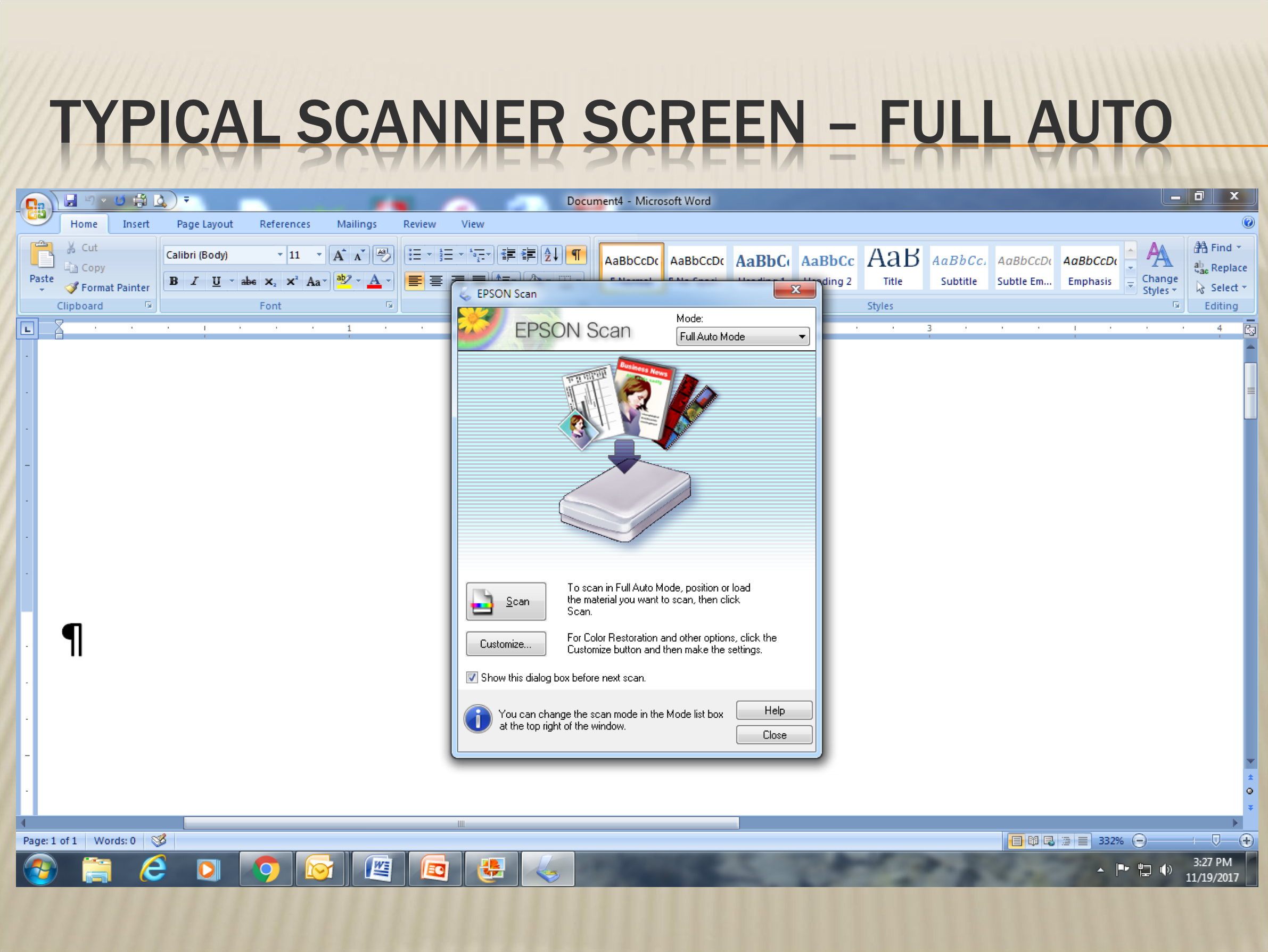Image resolution: width=1268 pixels, height=952 pixels.
Task: Switch to Print Layout view in status bar
Action: (1016, 841)
